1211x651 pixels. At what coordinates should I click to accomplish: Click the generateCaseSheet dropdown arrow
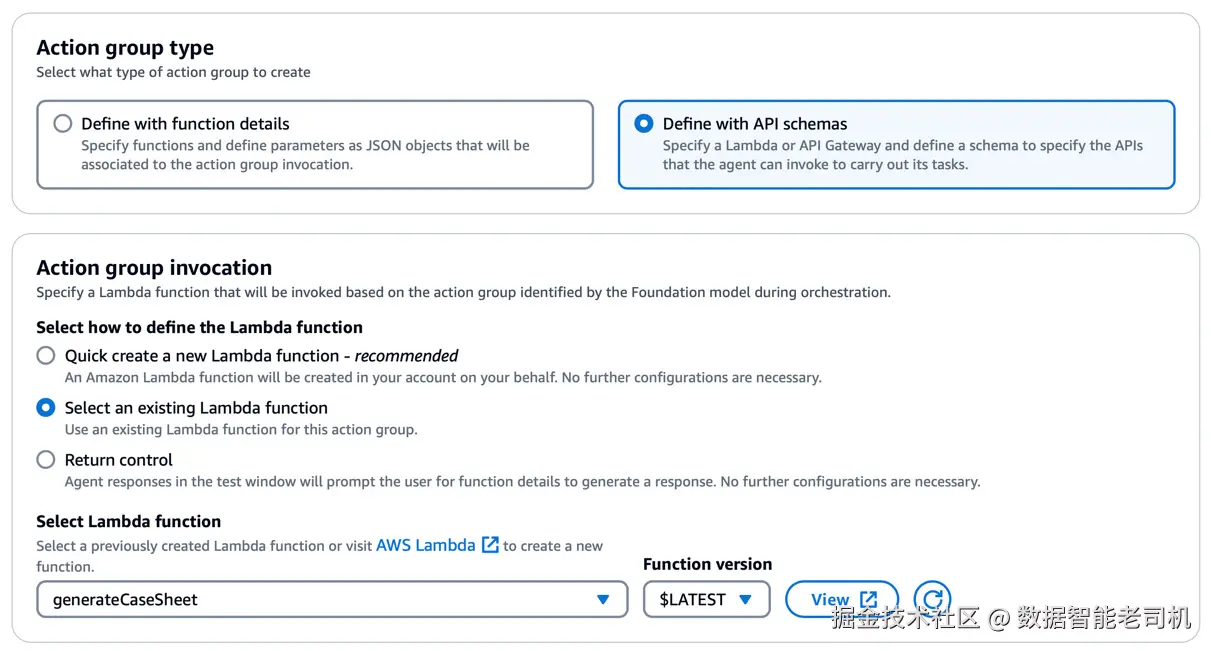coord(603,599)
